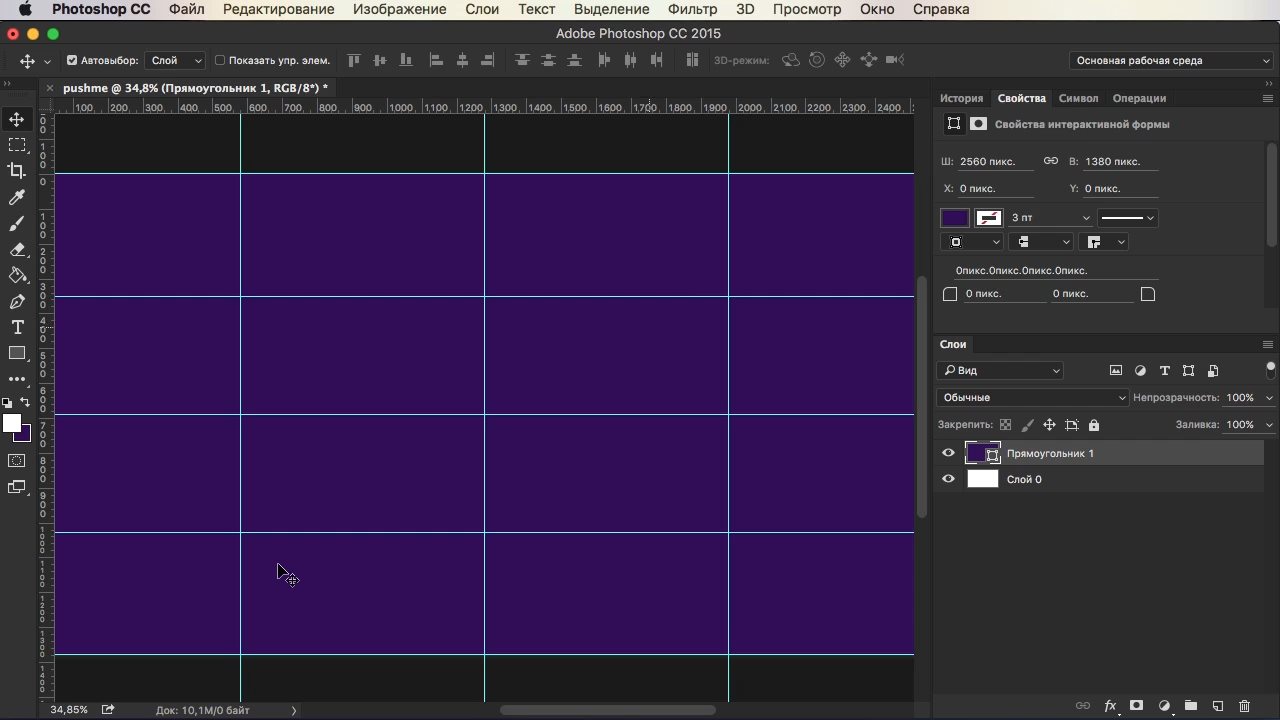Click the white foreground color swatch
This screenshot has height=720, width=1280.
point(11,423)
